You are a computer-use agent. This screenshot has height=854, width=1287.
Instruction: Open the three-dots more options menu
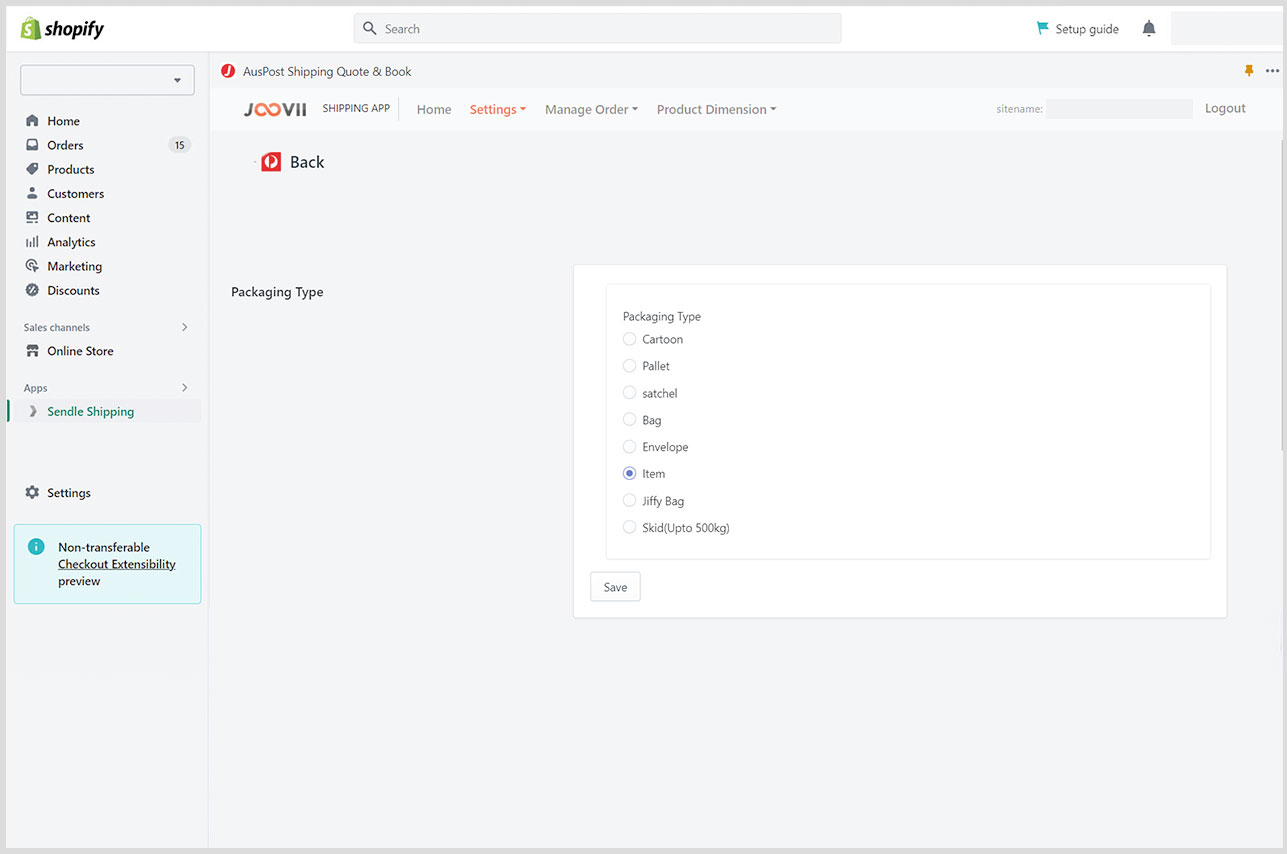[x=1272, y=71]
